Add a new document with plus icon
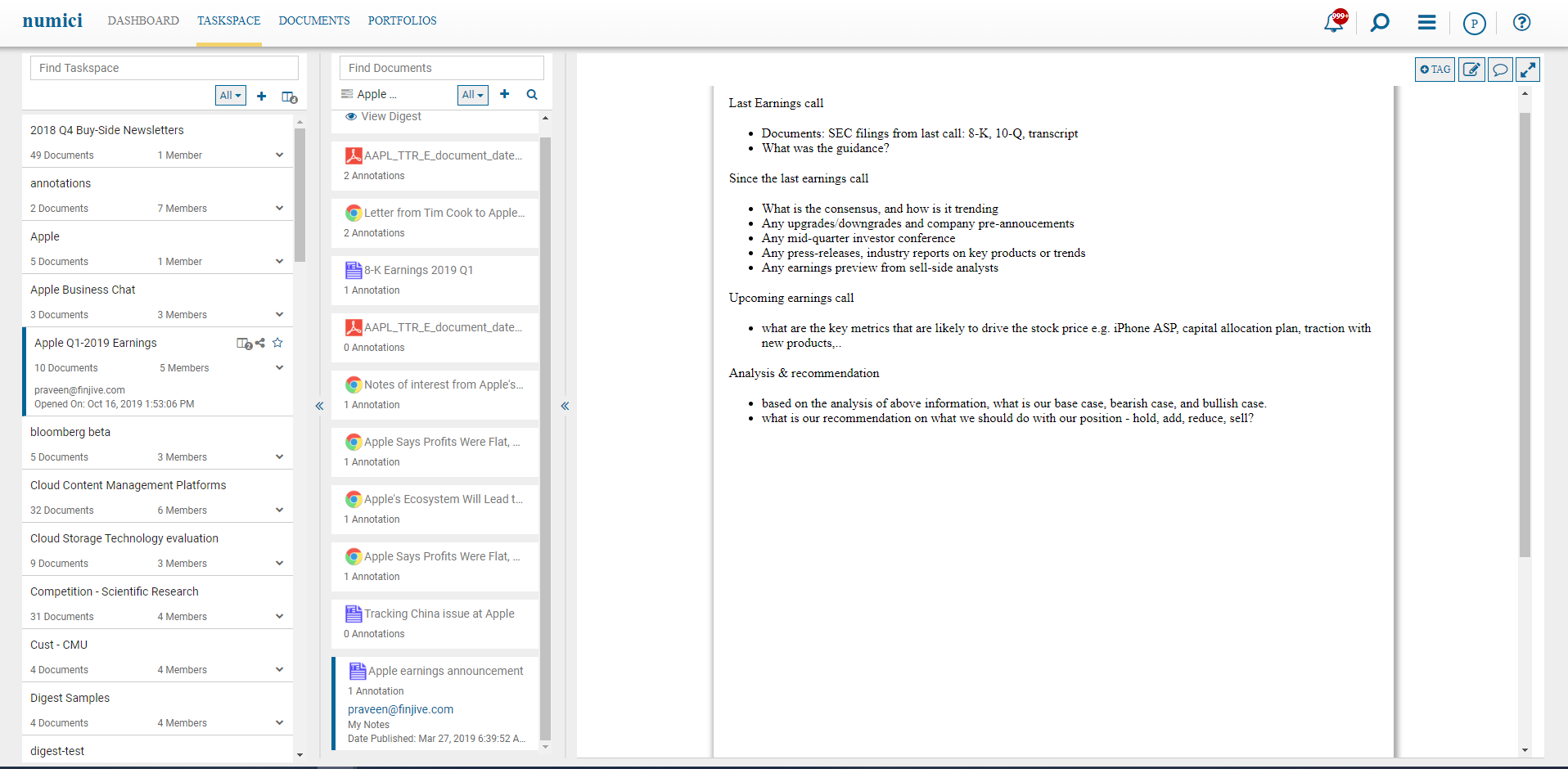This screenshot has height=769, width=1568. 505,94
